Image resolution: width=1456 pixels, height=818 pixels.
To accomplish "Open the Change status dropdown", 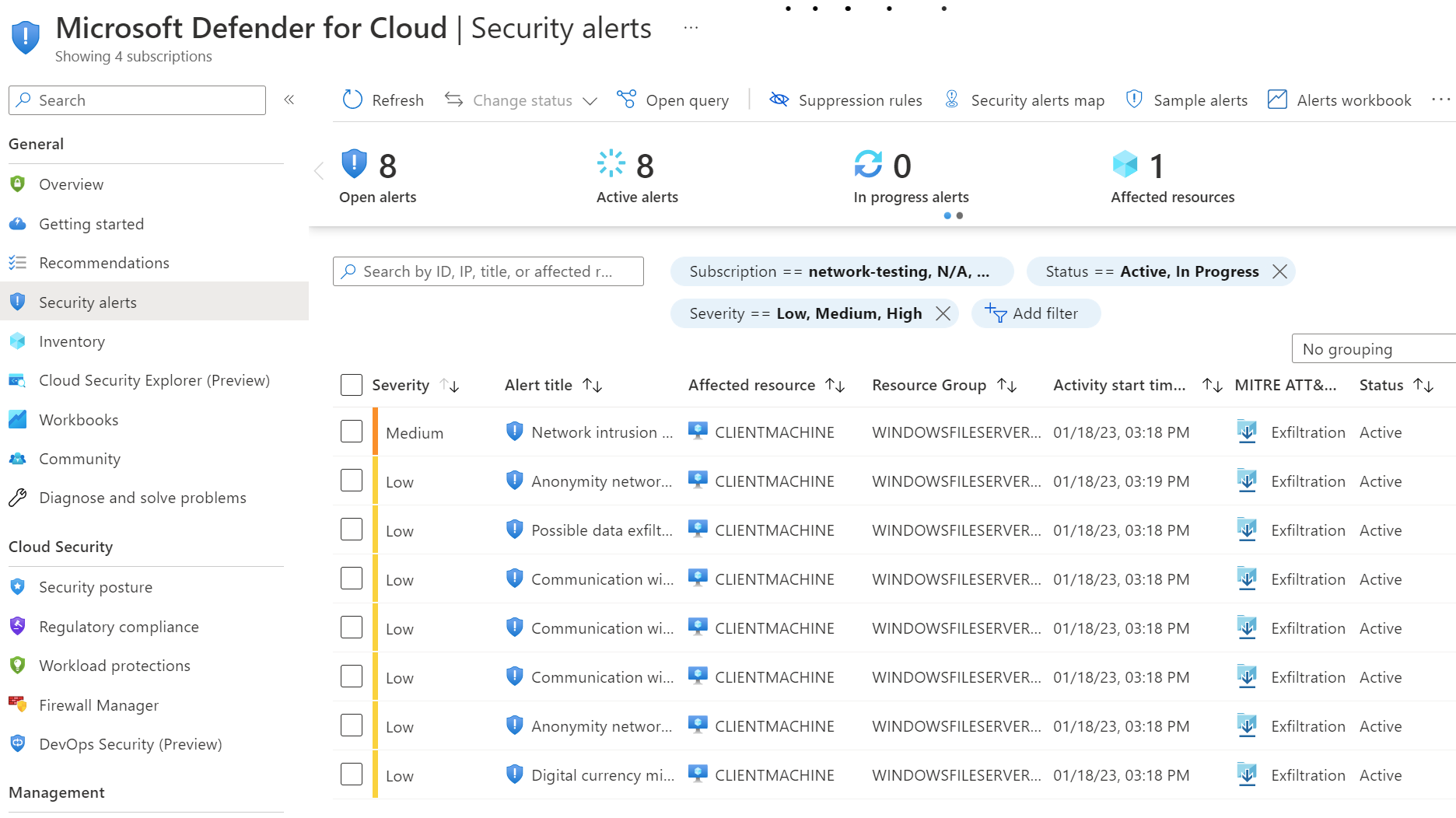I will click(x=521, y=100).
